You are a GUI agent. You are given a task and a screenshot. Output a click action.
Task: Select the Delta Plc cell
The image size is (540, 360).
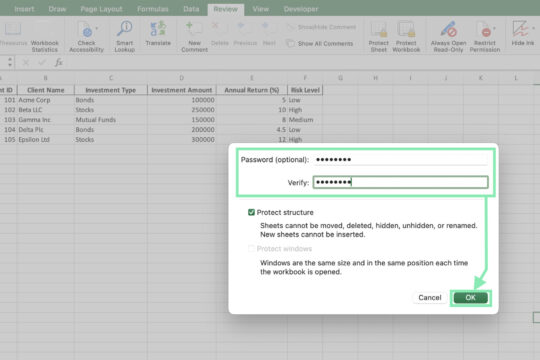pos(45,130)
